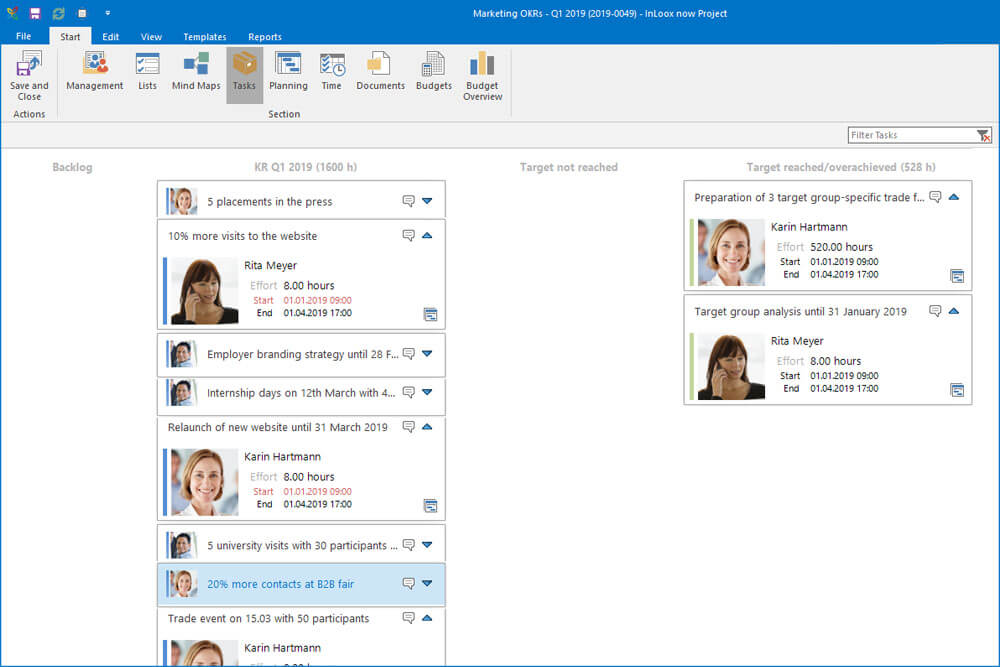The image size is (1000, 667).
Task: Click planning icon in Preparation of 3 target card
Action: (x=957, y=275)
